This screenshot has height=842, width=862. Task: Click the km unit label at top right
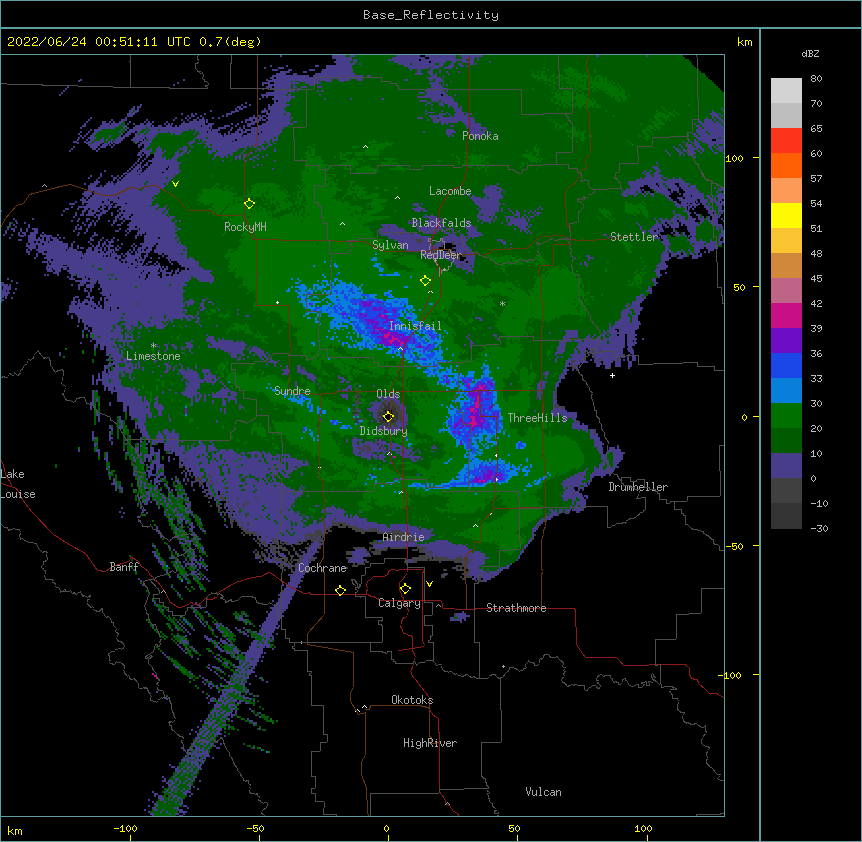coord(744,42)
